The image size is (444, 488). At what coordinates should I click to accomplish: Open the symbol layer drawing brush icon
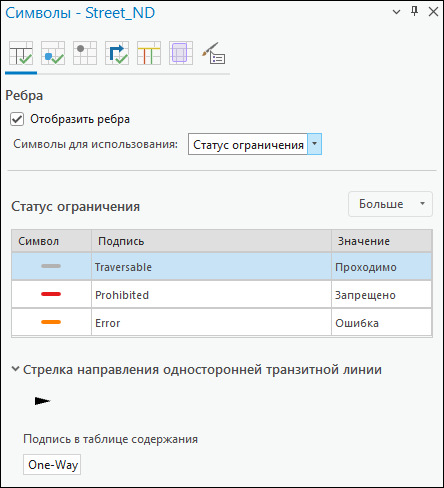214,53
